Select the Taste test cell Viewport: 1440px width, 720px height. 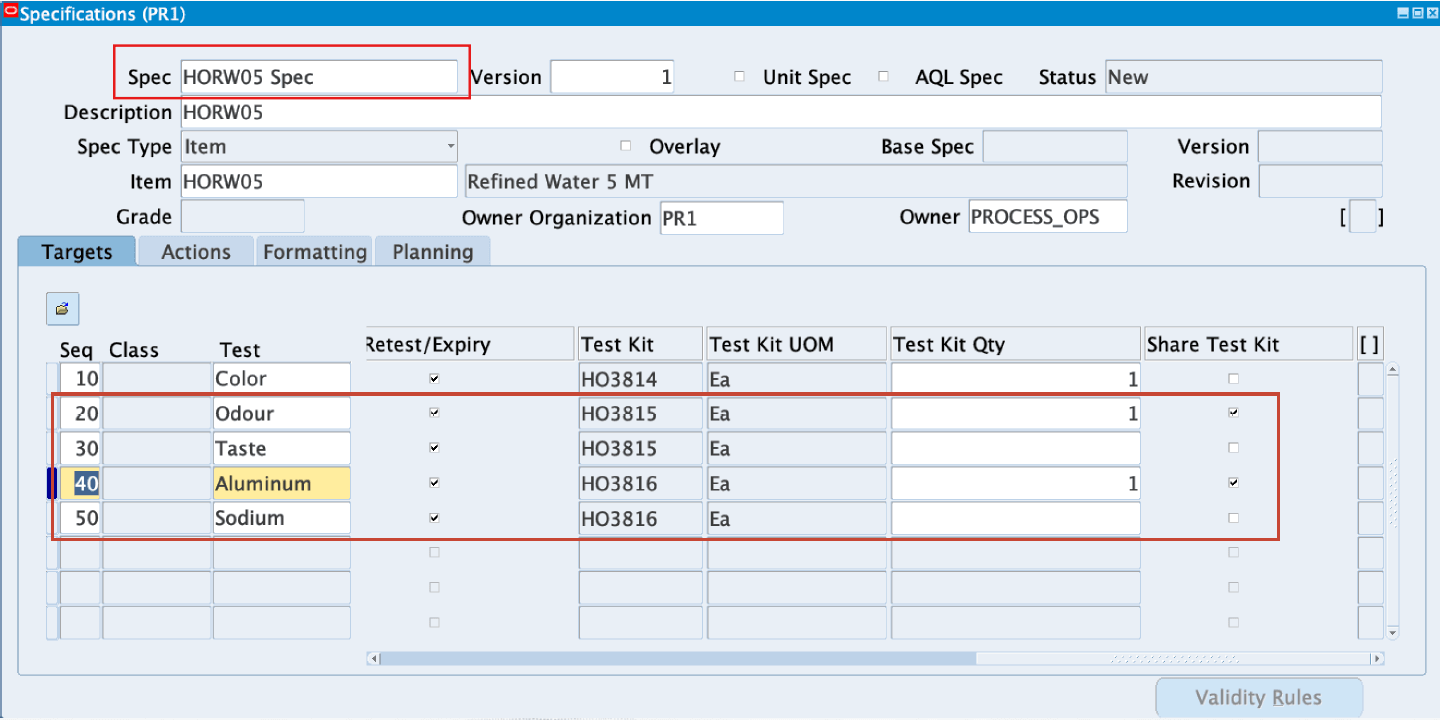click(281, 448)
